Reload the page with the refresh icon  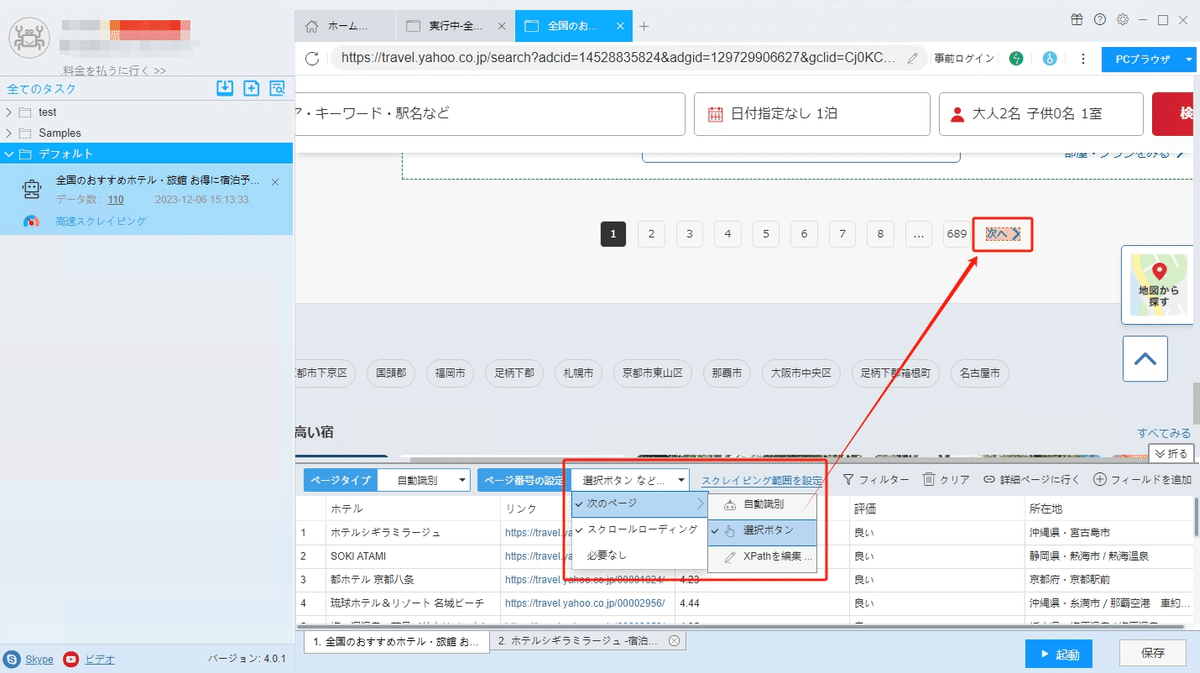point(312,58)
